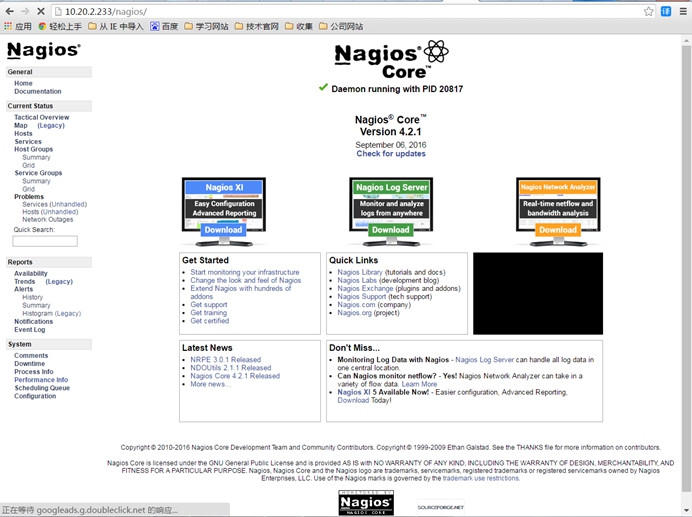
Task: Open Event Log
Action: click(x=30, y=329)
